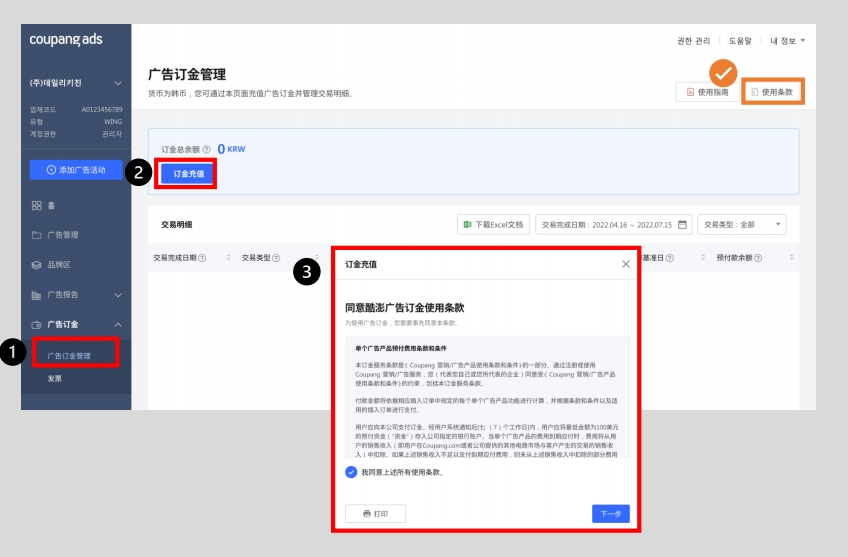Screen dimensions: 848x557
Task: Click the coupang ads logo
Action: click(65, 39)
